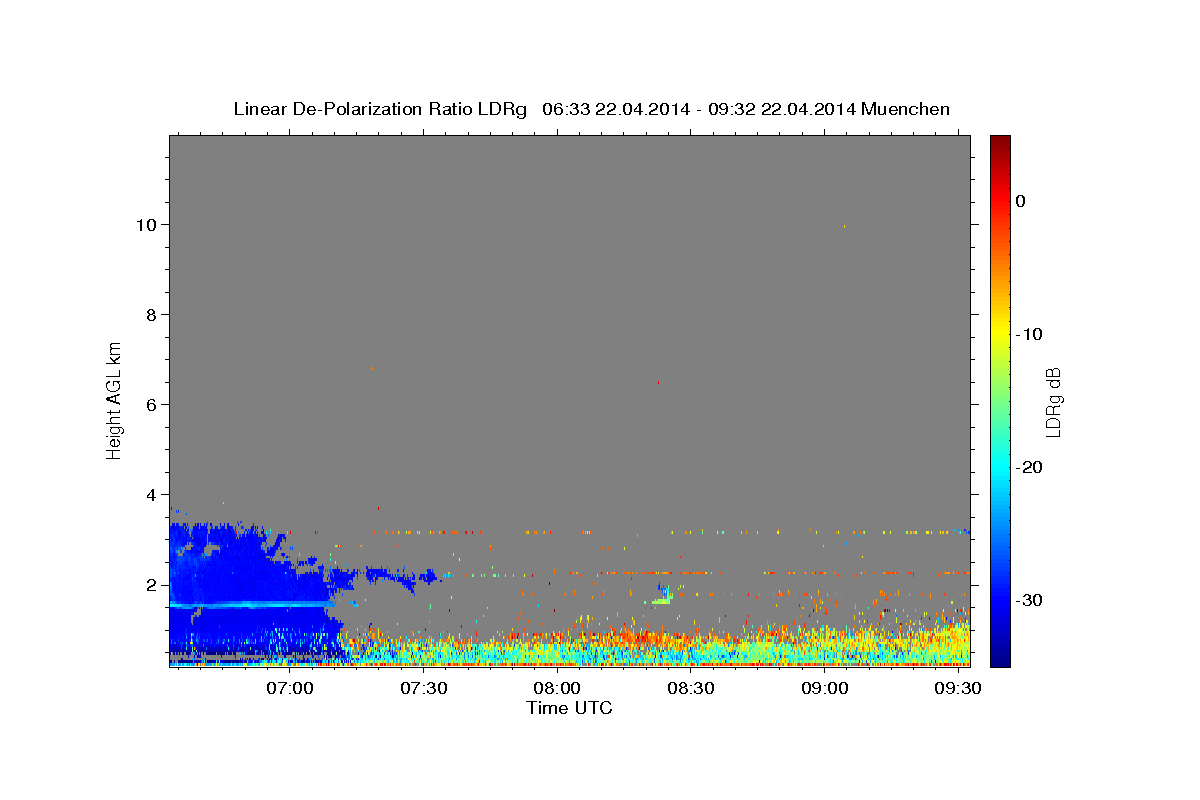Click the 09:30 time tick label
This screenshot has width=1200, height=800.
point(957,688)
